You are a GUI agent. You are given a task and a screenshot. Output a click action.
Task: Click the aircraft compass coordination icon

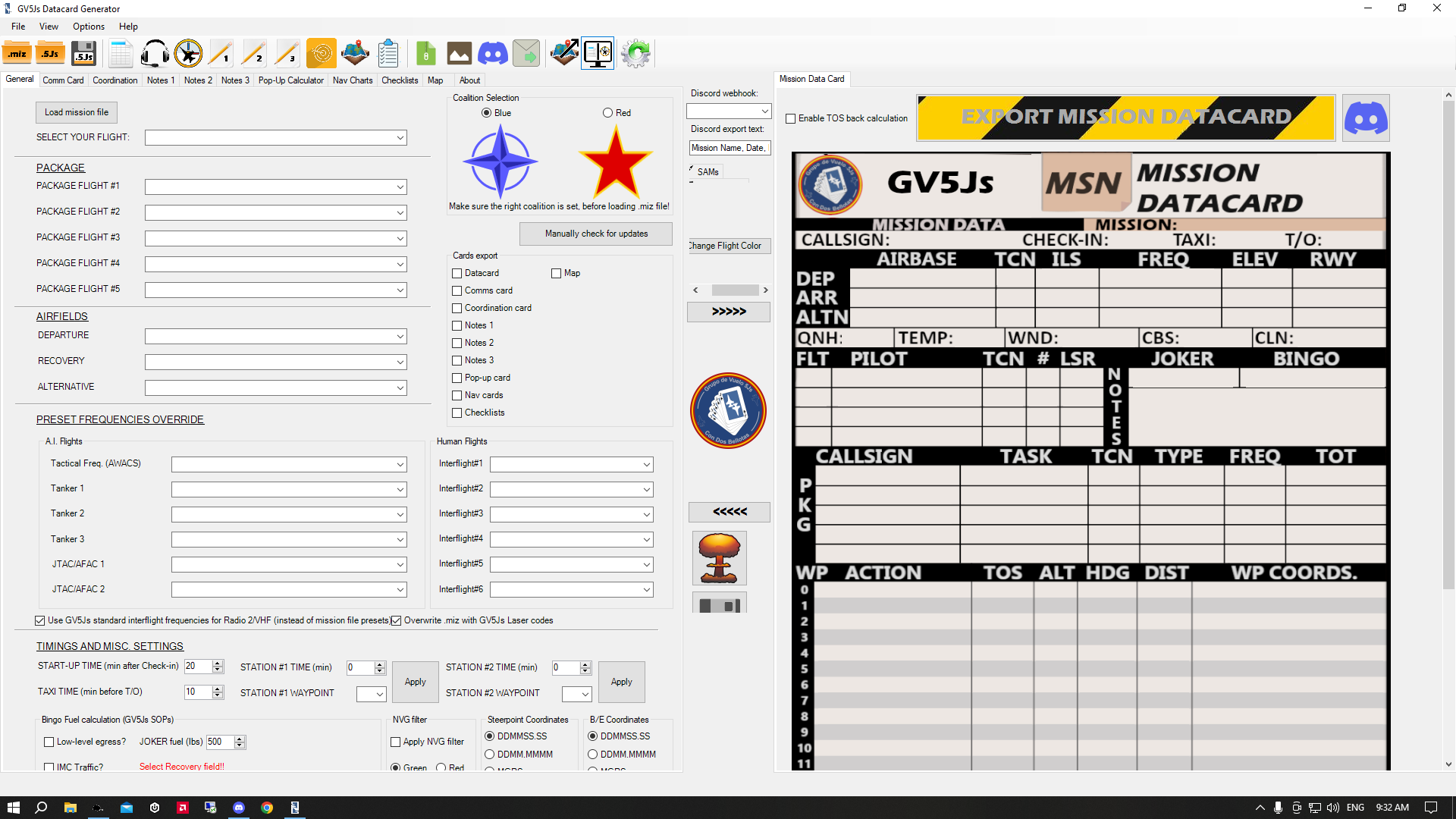[x=188, y=53]
